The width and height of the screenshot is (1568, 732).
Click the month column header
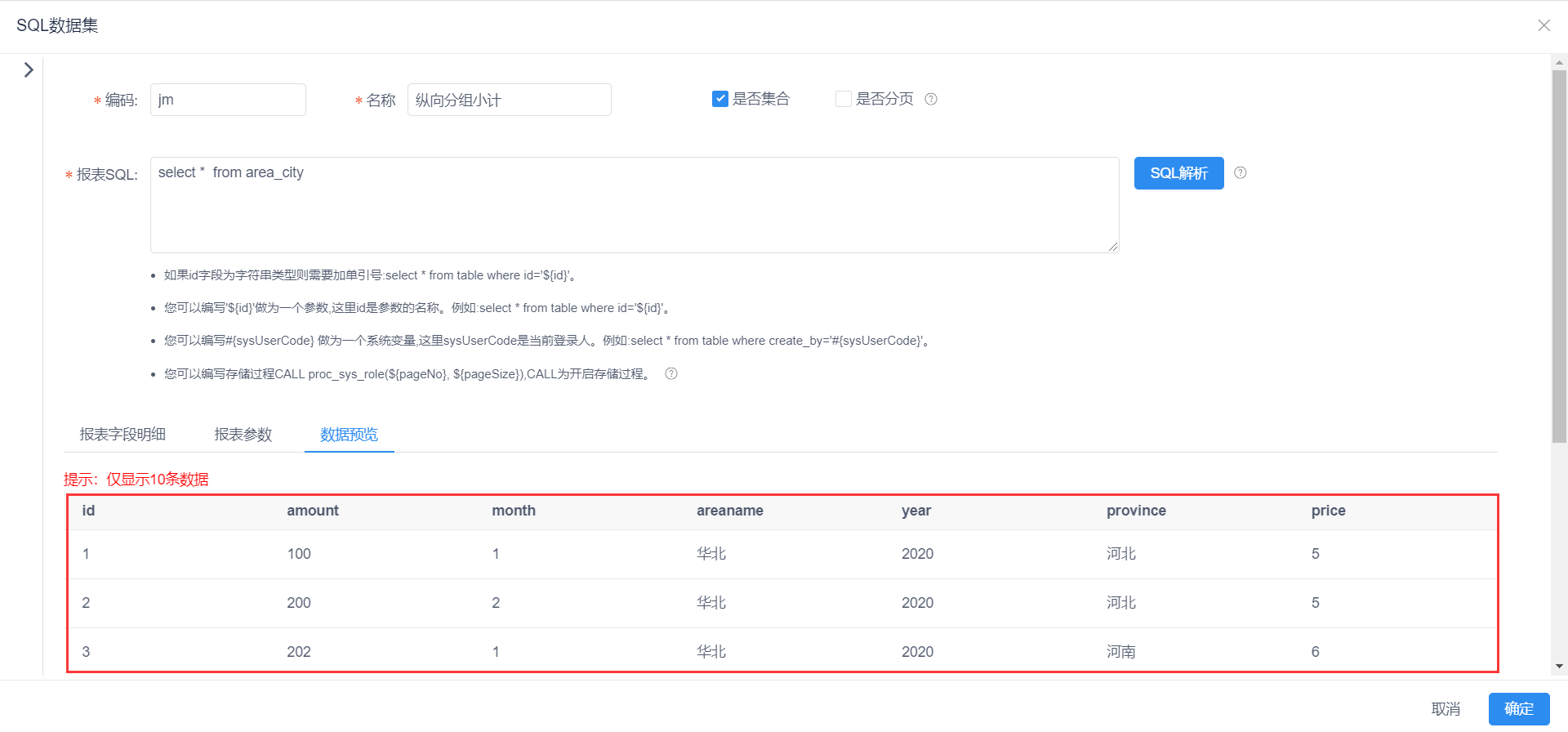(x=514, y=511)
